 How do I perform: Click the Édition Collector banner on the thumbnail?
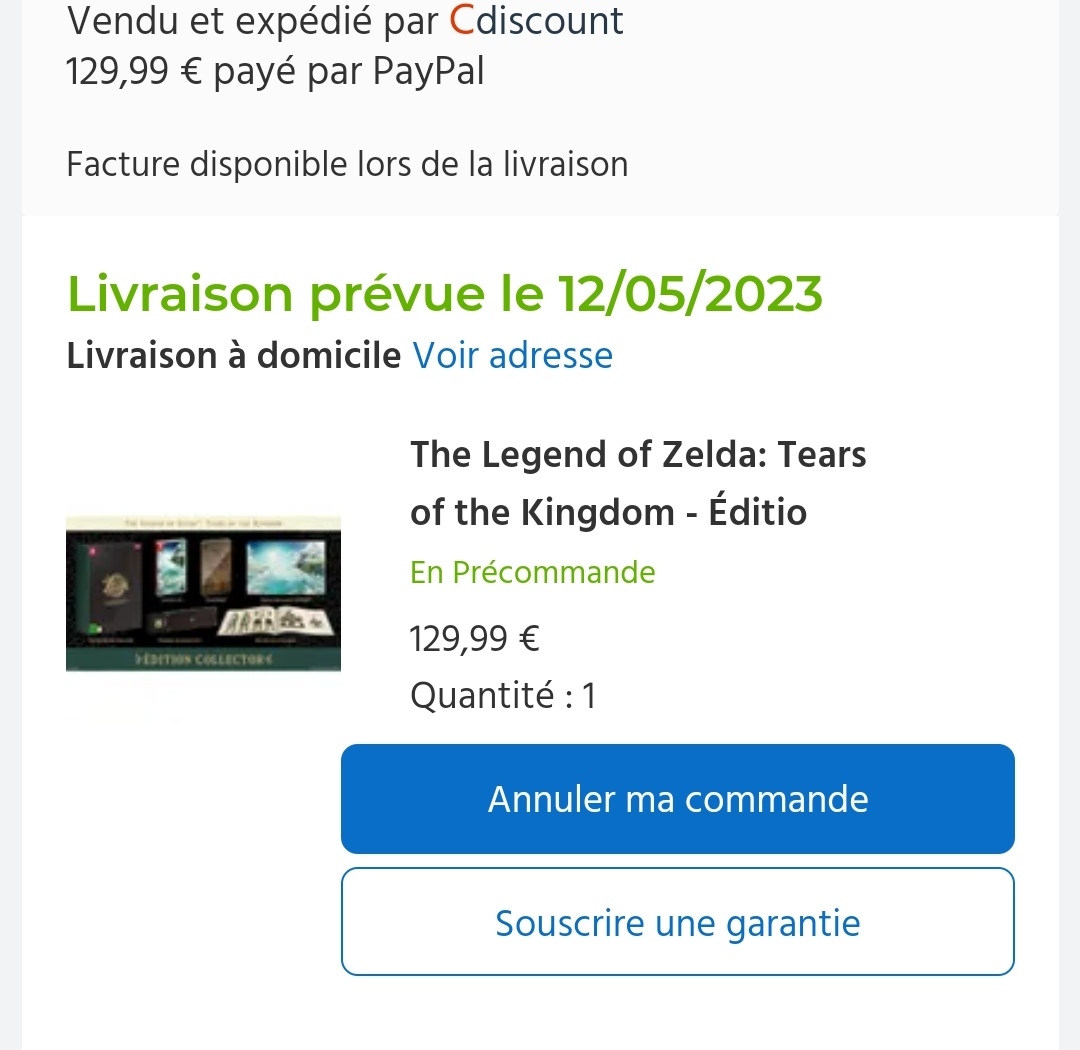pyautogui.click(x=203, y=659)
